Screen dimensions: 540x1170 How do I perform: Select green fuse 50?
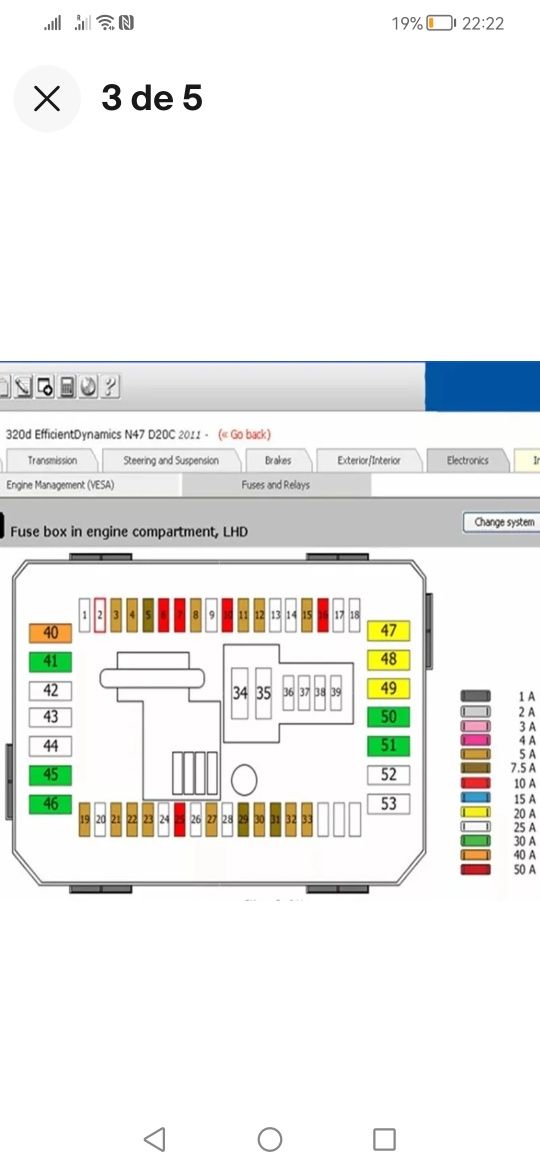(389, 717)
